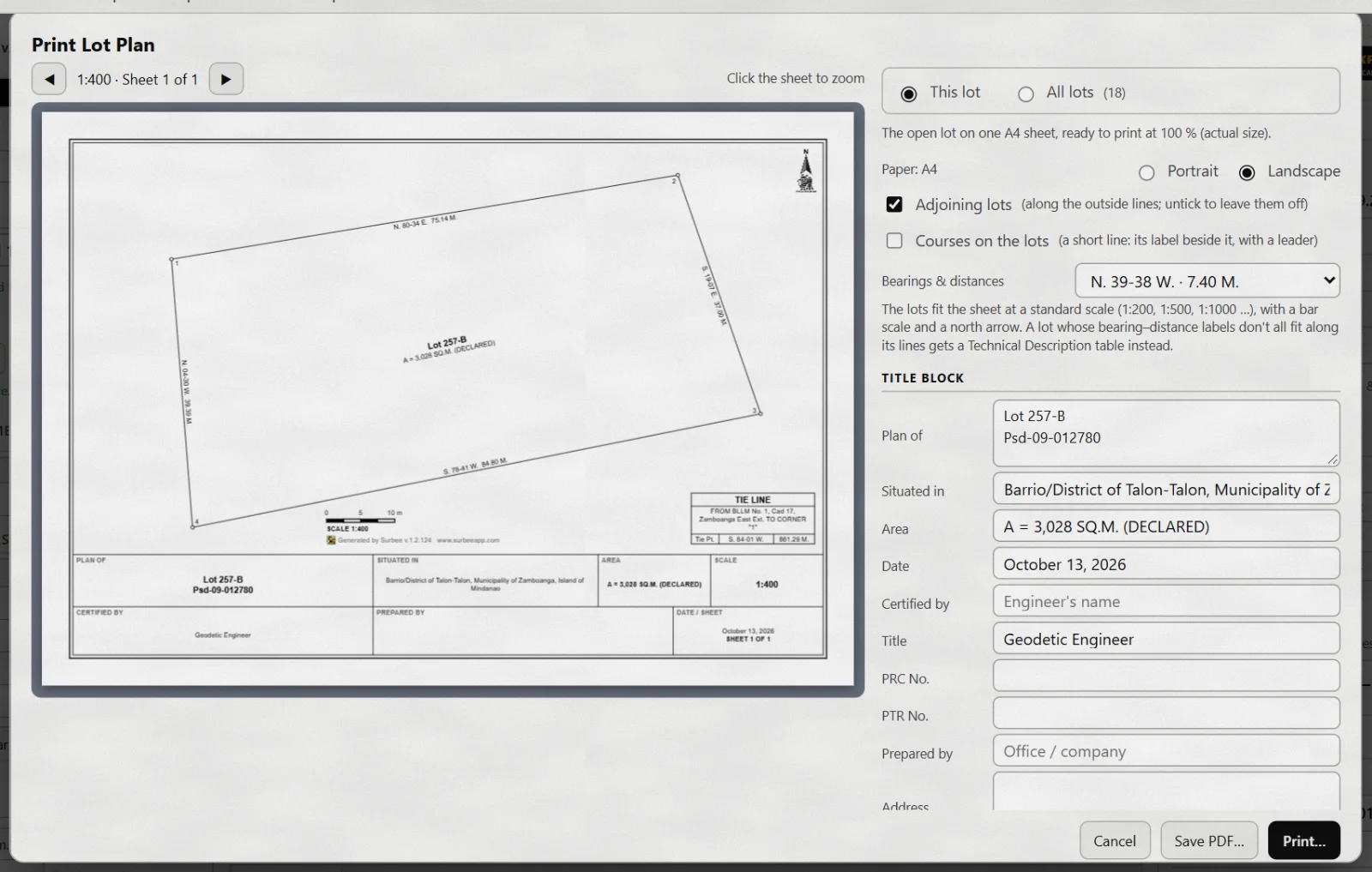Viewport: 1372px width, 872px height.
Task: Go to next sheet arrow
Action: pos(226,79)
